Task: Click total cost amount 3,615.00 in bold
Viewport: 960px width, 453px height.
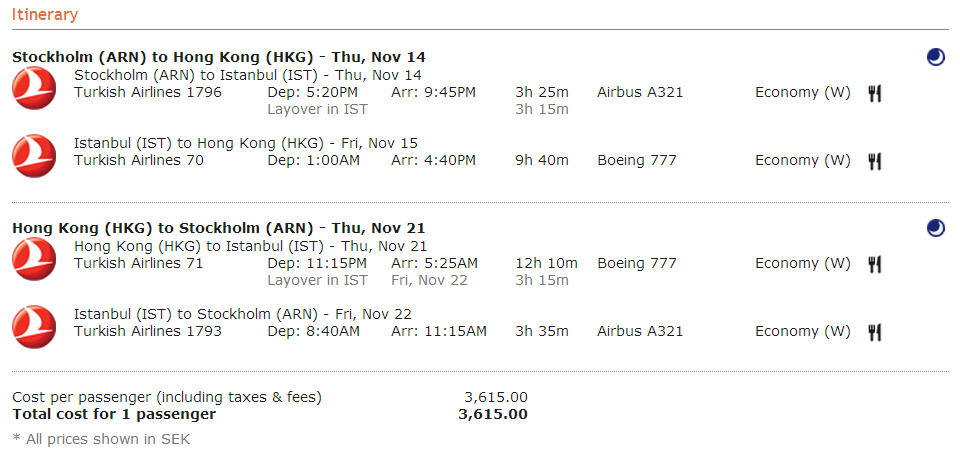Action: pyautogui.click(x=492, y=414)
